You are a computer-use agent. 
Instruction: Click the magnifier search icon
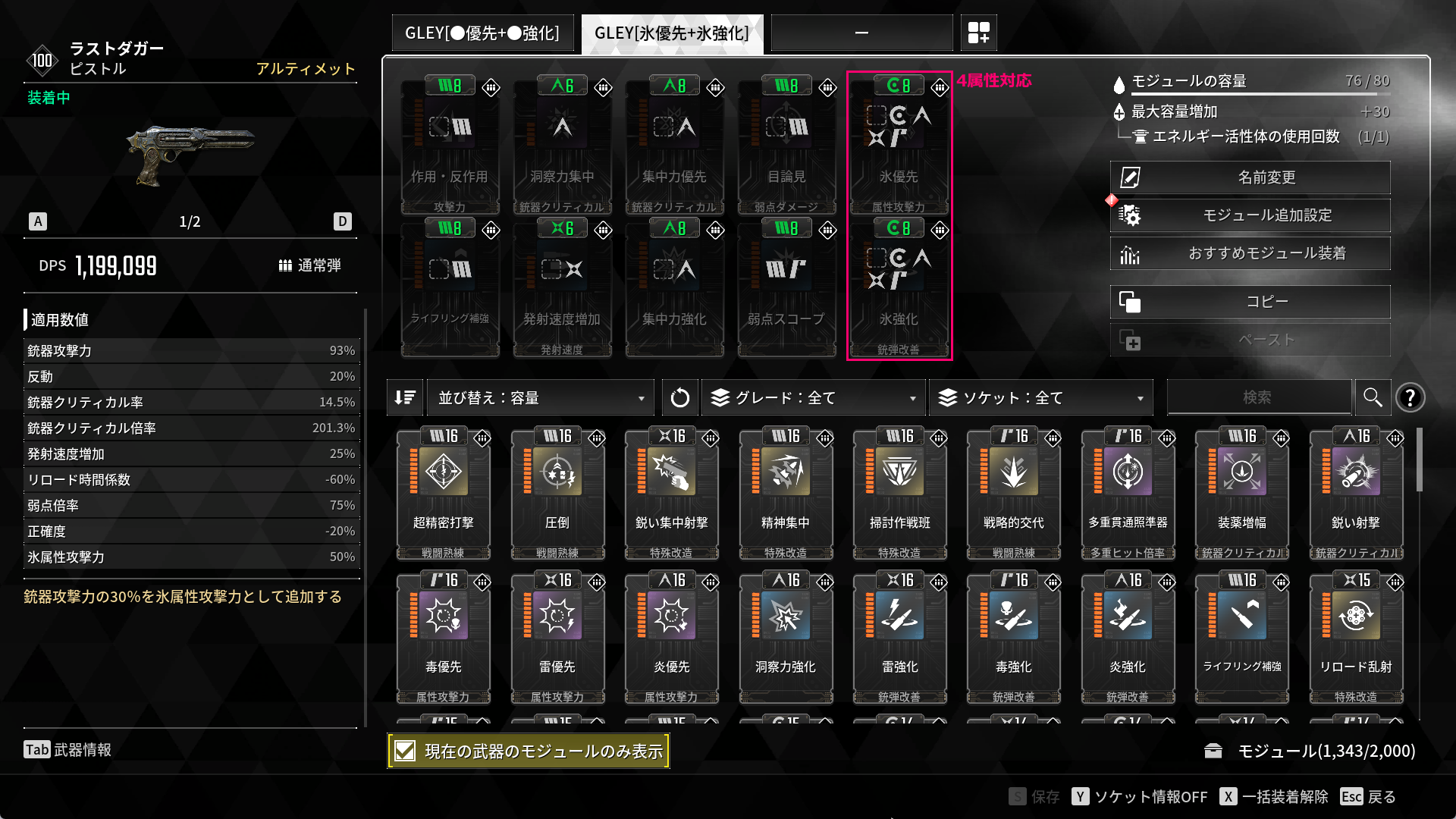[x=1373, y=397]
